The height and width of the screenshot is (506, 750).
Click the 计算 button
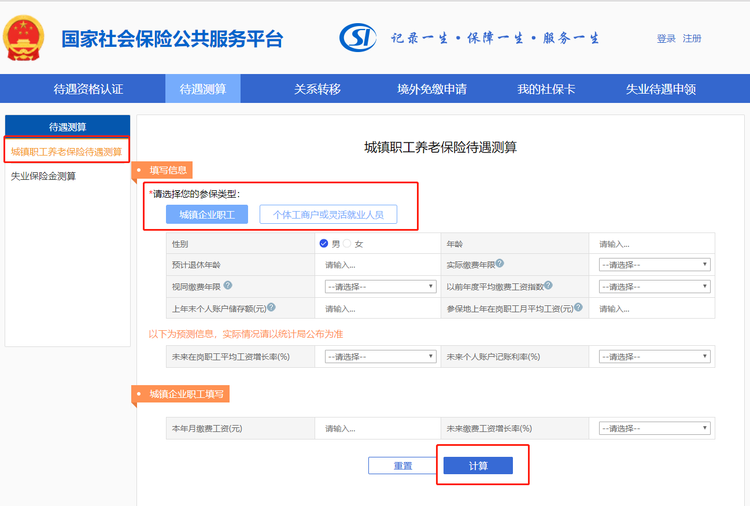click(x=478, y=466)
